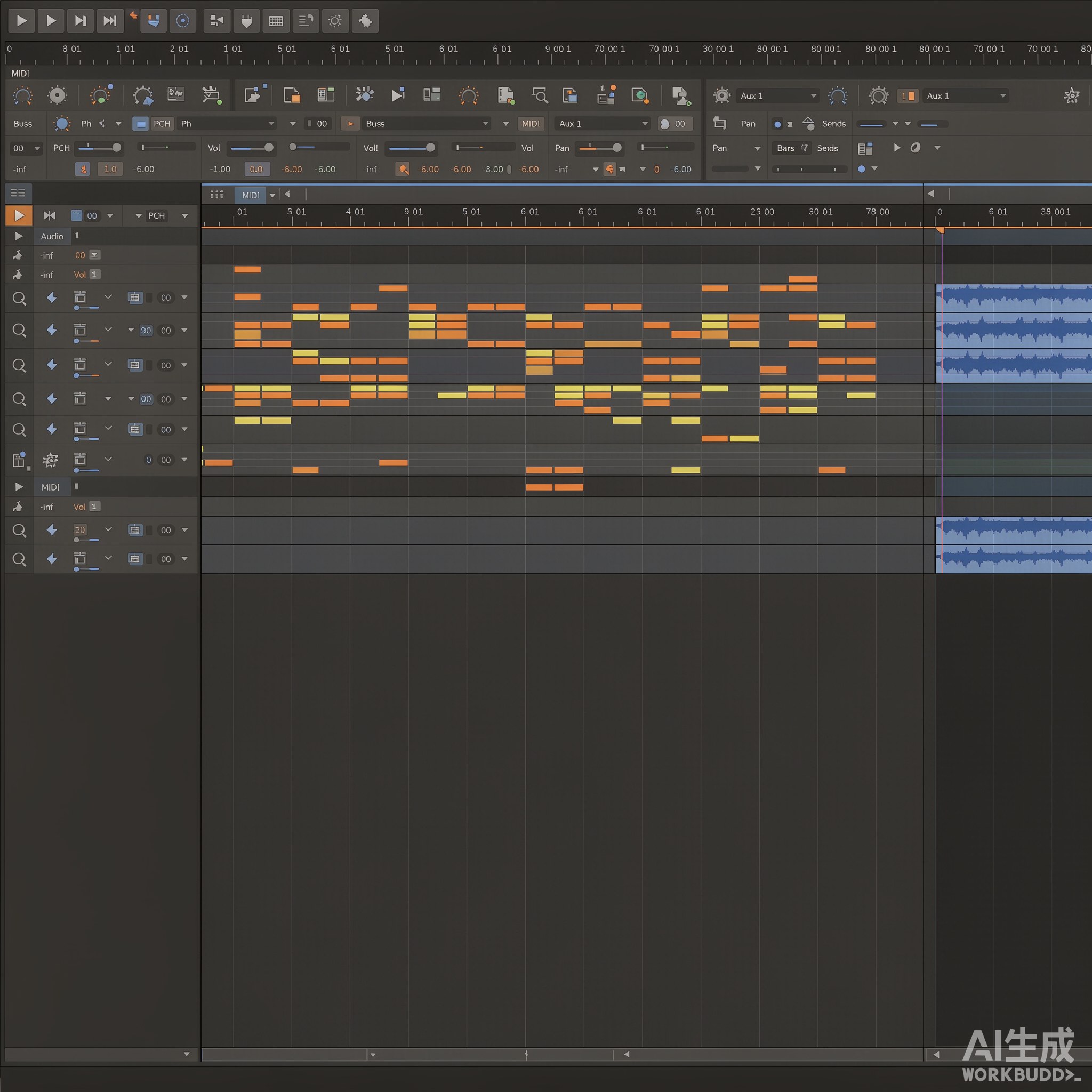Image resolution: width=1092 pixels, height=1092 pixels.
Task: Click the loop icon left of Pan label
Action: click(719, 123)
